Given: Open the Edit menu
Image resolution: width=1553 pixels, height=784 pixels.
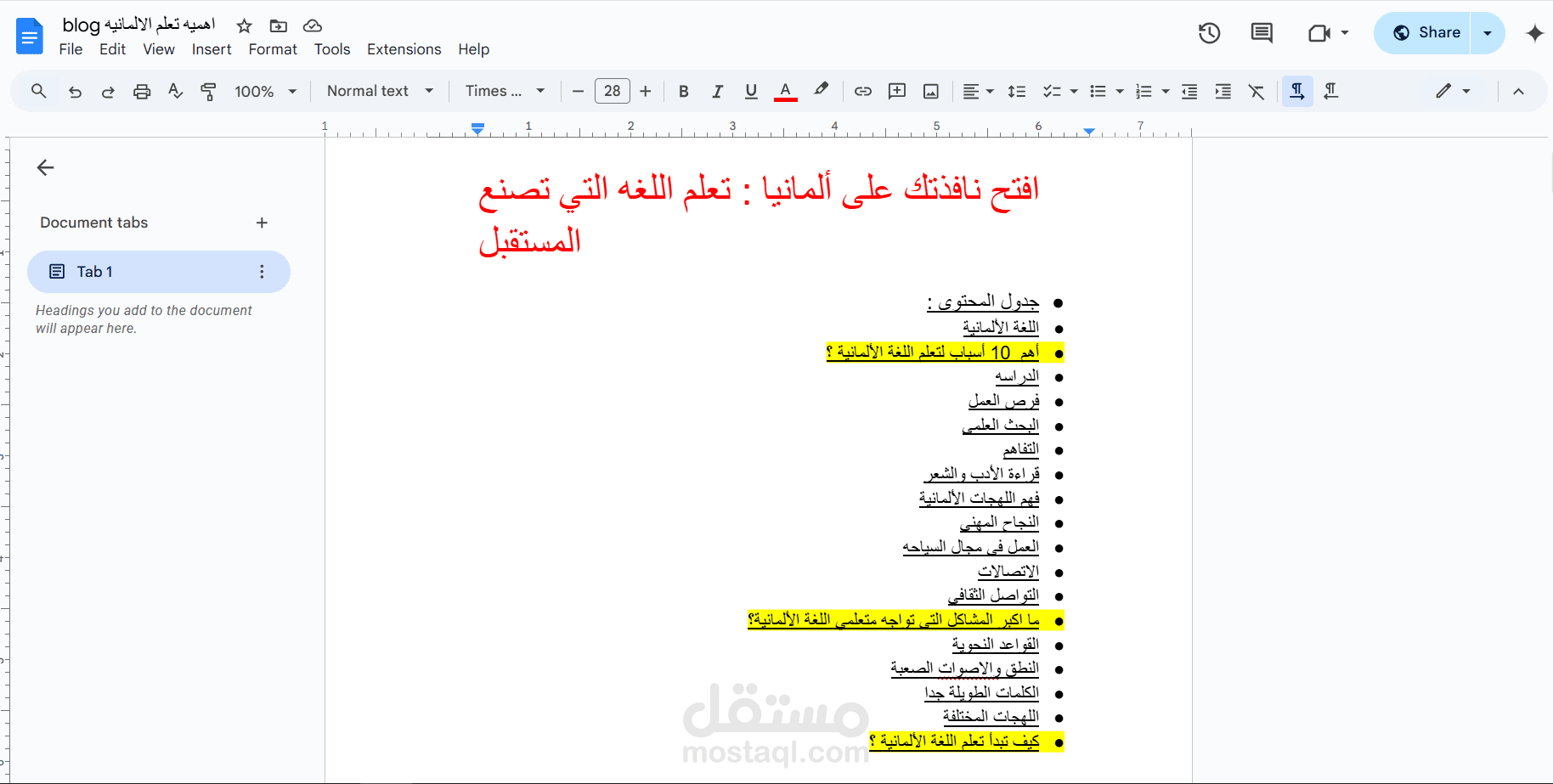Looking at the screenshot, I should coord(112,49).
